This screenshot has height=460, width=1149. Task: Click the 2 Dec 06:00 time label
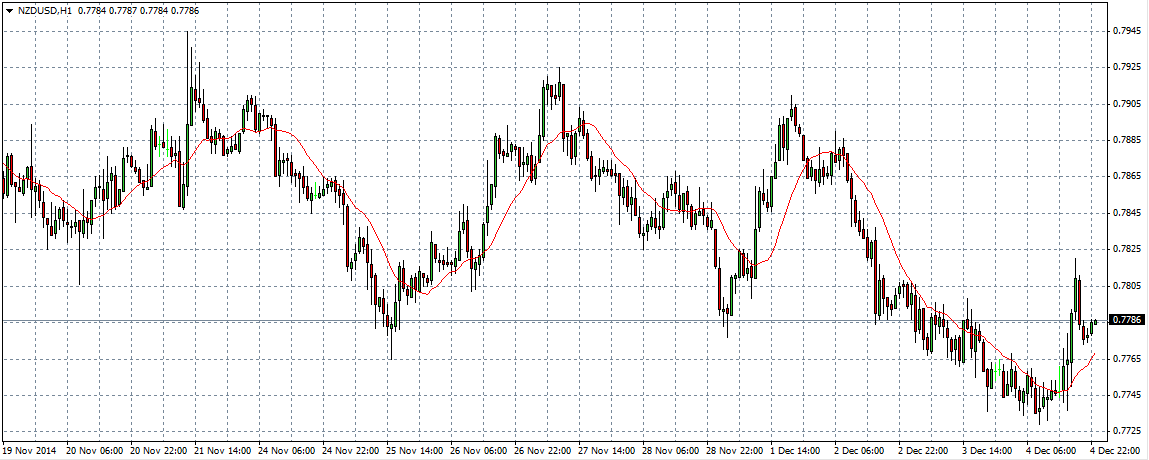[x=858, y=451]
